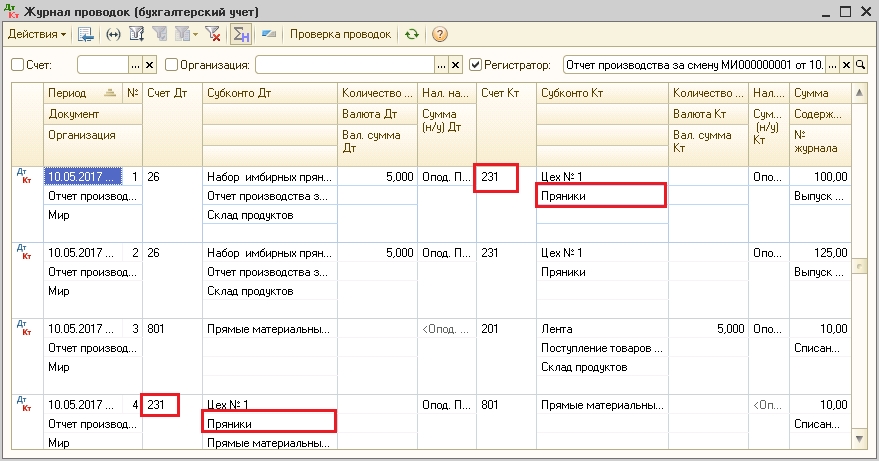Select the Лента cell in entry 3
879x461 pixels.
tap(602, 329)
